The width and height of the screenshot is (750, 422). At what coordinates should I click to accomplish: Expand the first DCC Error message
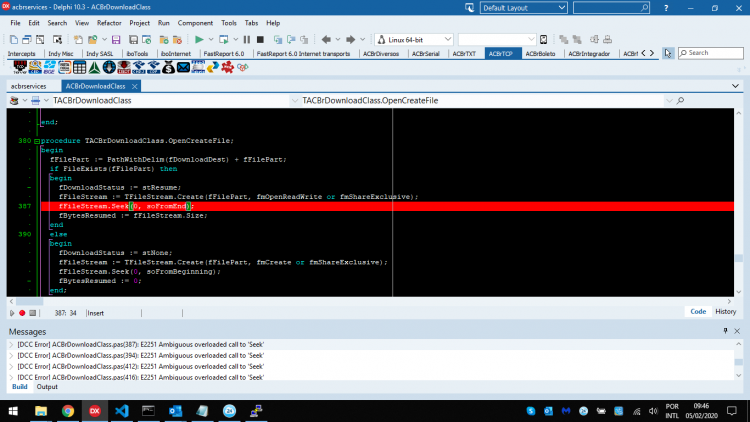[11, 344]
